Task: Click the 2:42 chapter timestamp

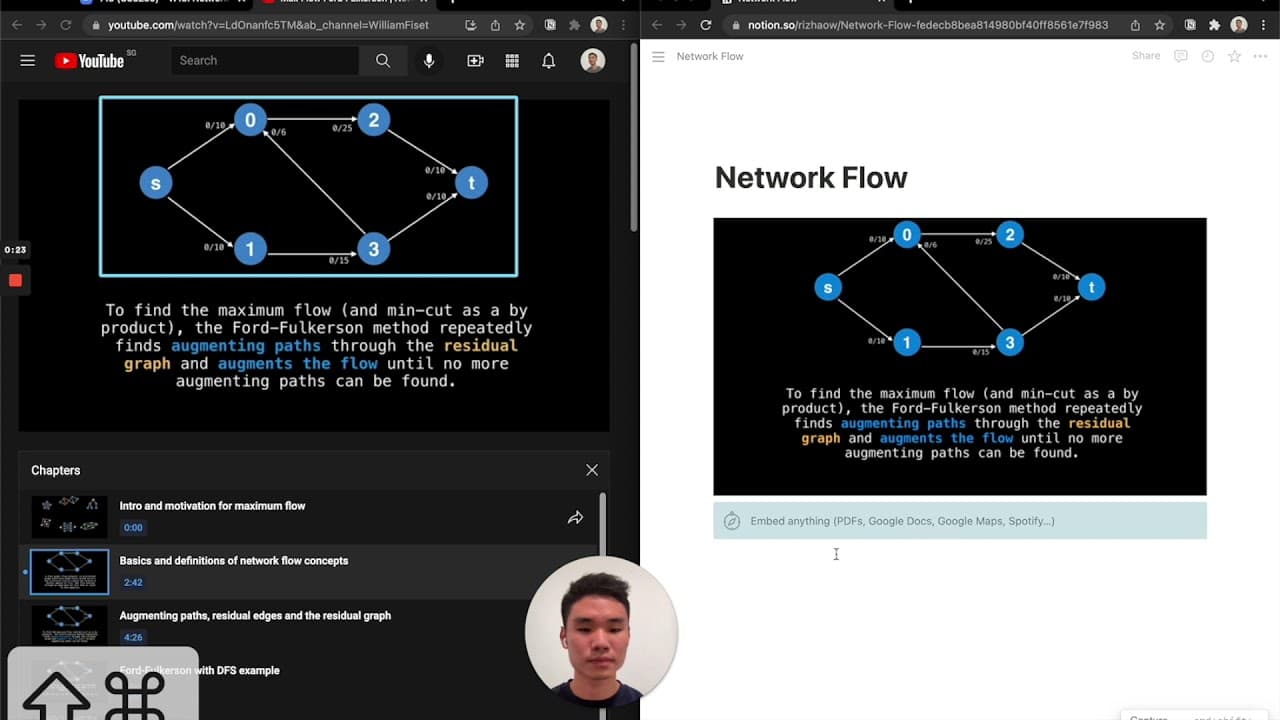Action: coord(133,583)
